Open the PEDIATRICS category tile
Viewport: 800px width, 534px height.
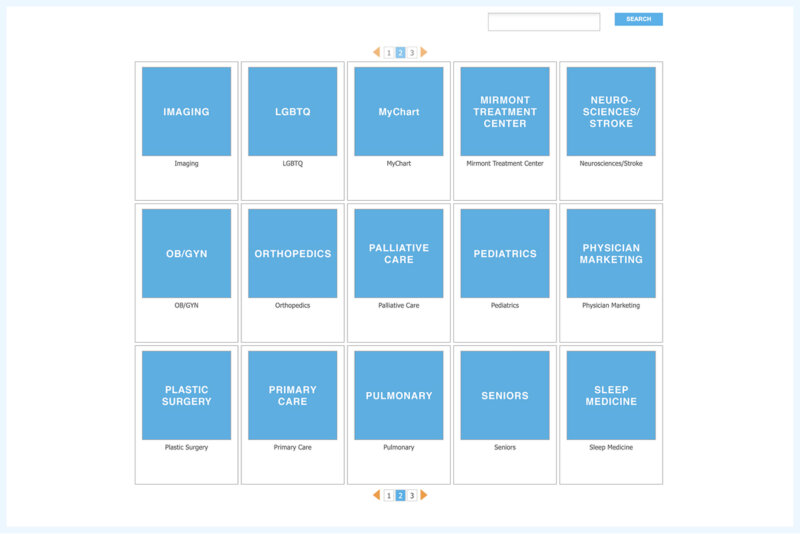click(505, 253)
